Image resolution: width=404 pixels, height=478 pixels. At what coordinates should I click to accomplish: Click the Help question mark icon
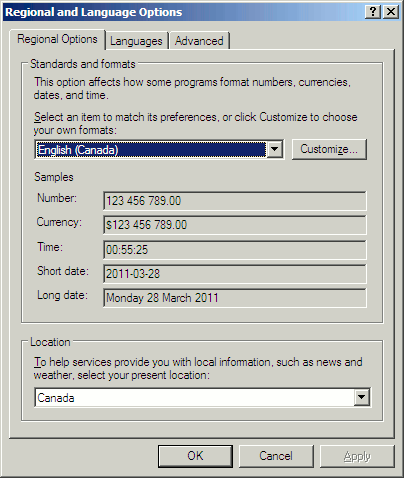(x=373, y=12)
